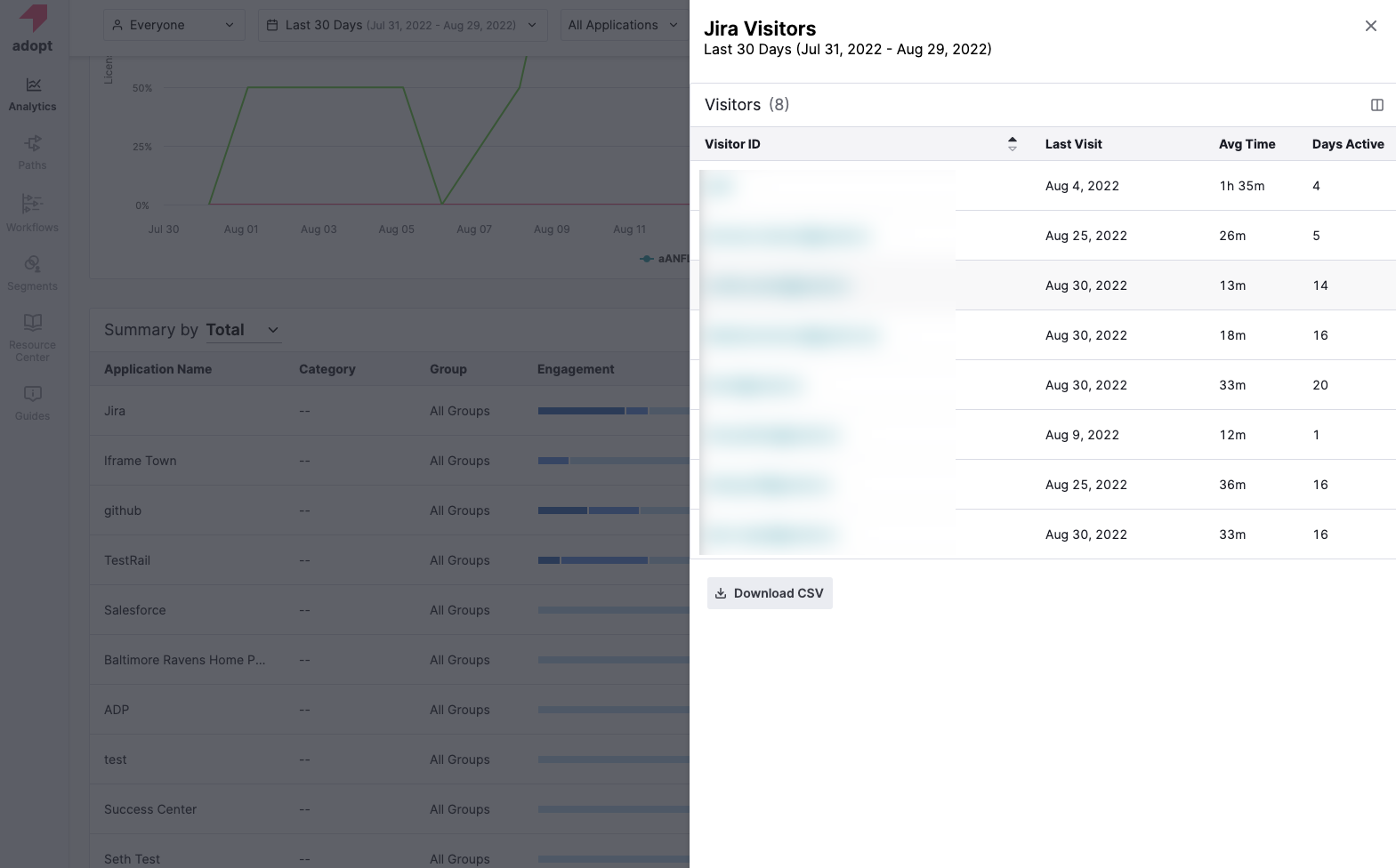
Task: Sort by Days Active column header
Action: pos(1348,144)
